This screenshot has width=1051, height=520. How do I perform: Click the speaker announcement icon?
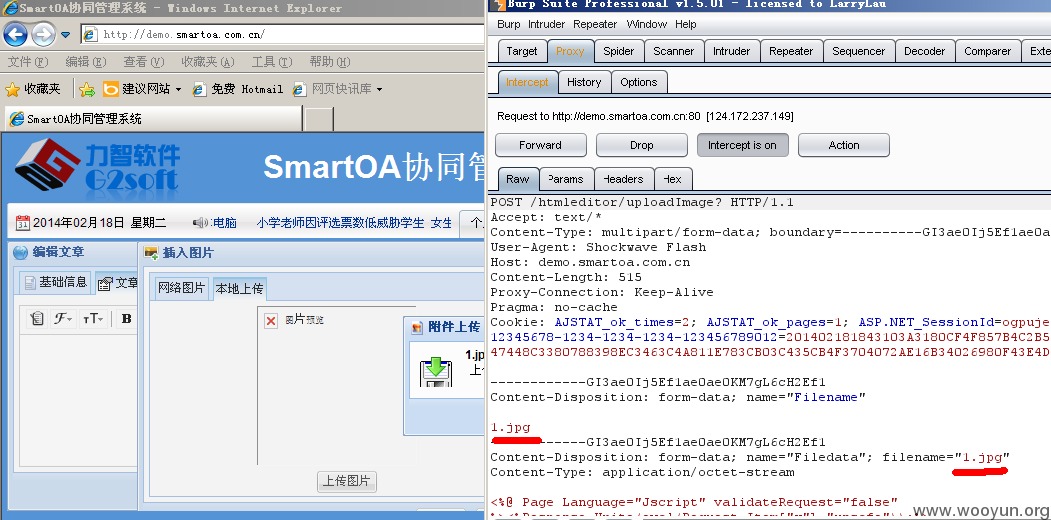(x=200, y=223)
